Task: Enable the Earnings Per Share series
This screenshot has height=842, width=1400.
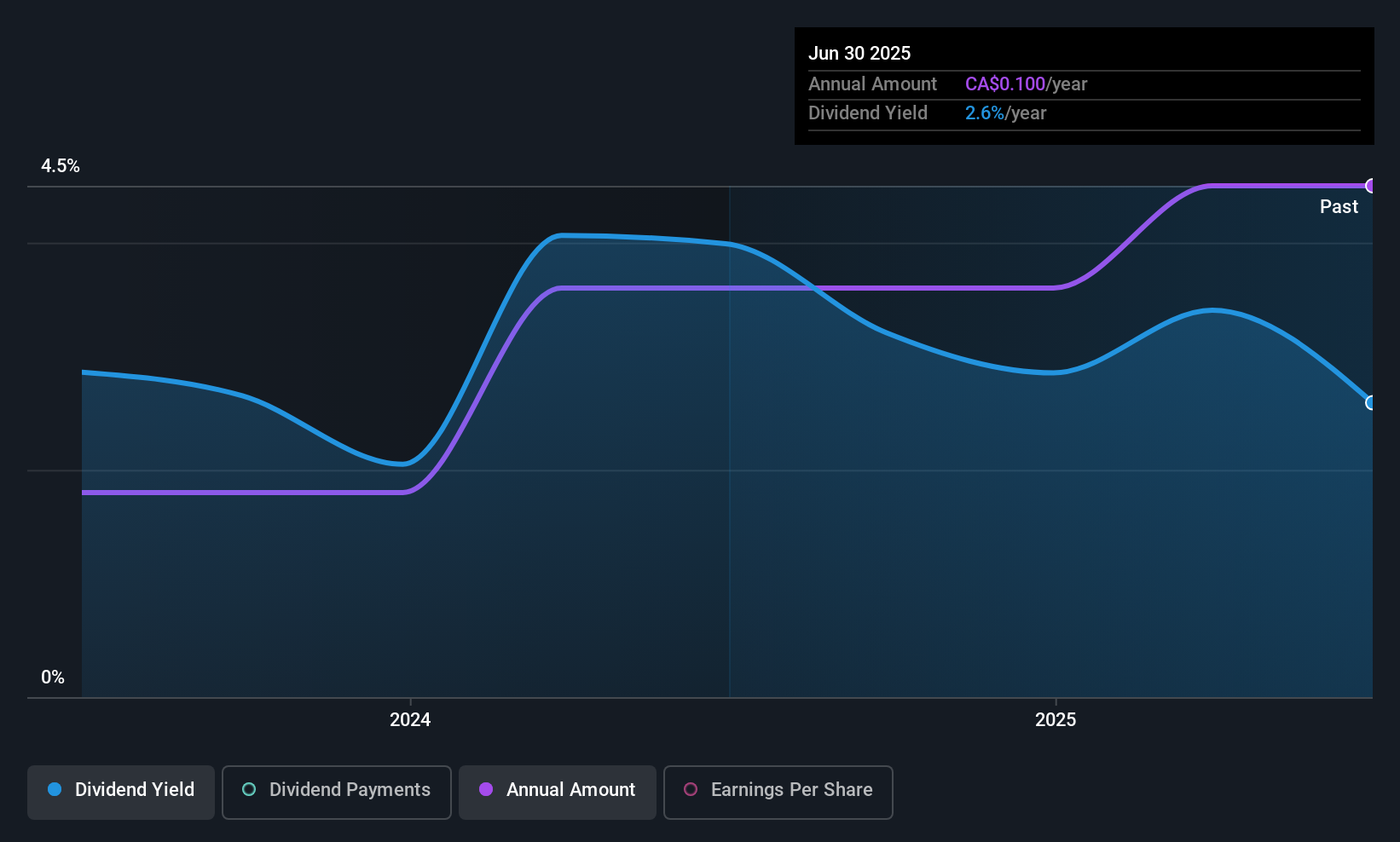Action: pos(778,793)
